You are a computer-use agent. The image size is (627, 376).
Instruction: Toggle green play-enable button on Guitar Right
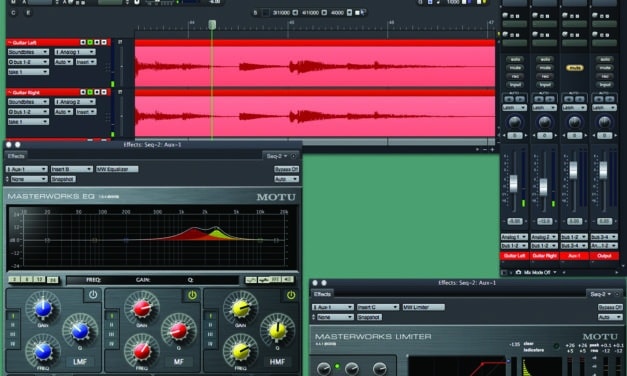pyautogui.click(x=90, y=92)
